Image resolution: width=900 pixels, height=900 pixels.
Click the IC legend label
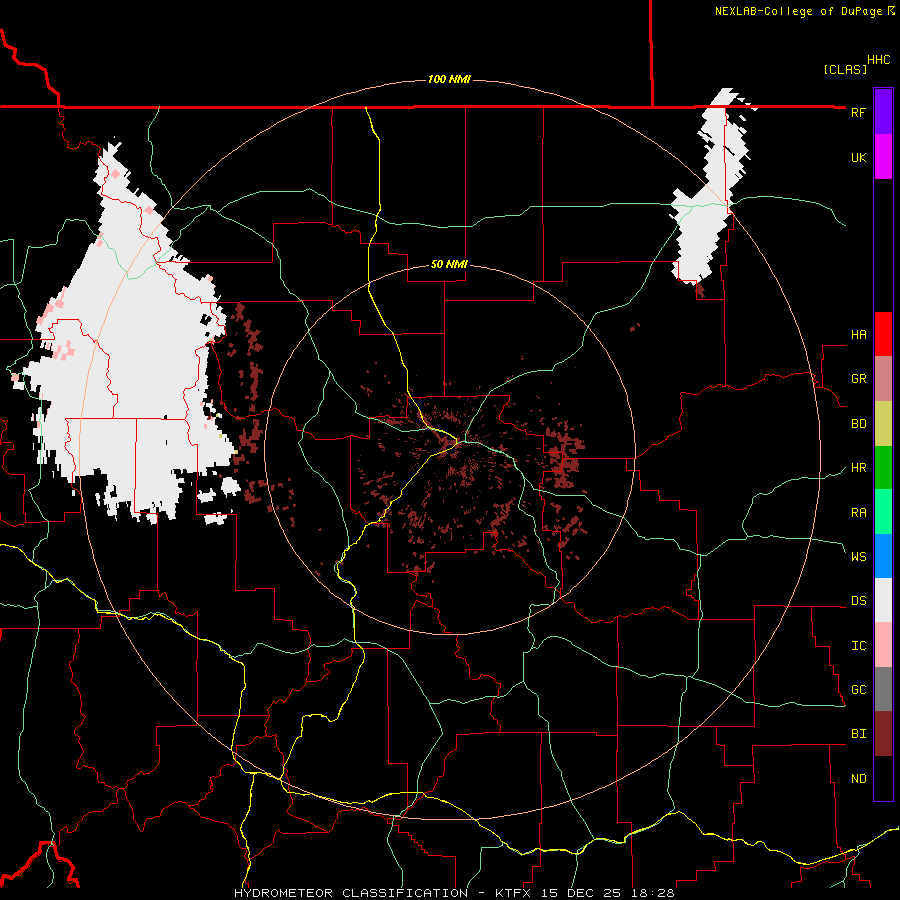pyautogui.click(x=858, y=646)
